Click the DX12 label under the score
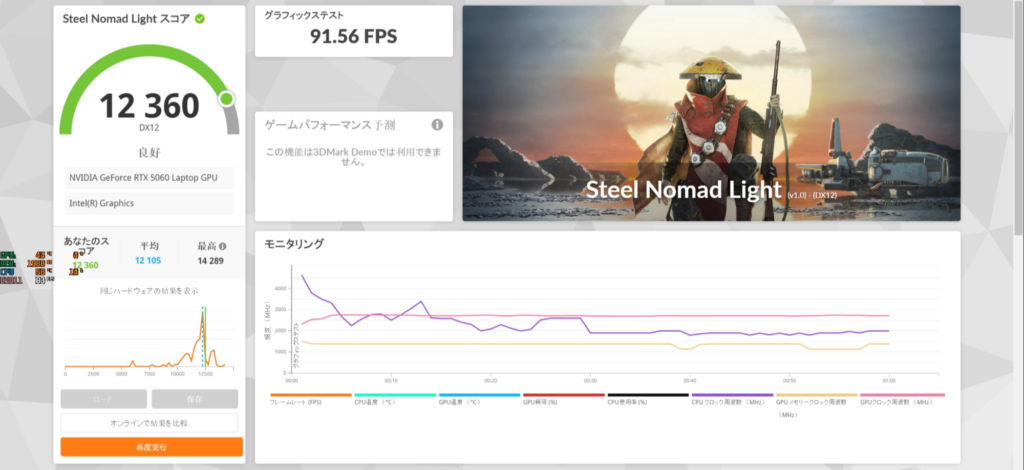1024x470 pixels. (149, 128)
